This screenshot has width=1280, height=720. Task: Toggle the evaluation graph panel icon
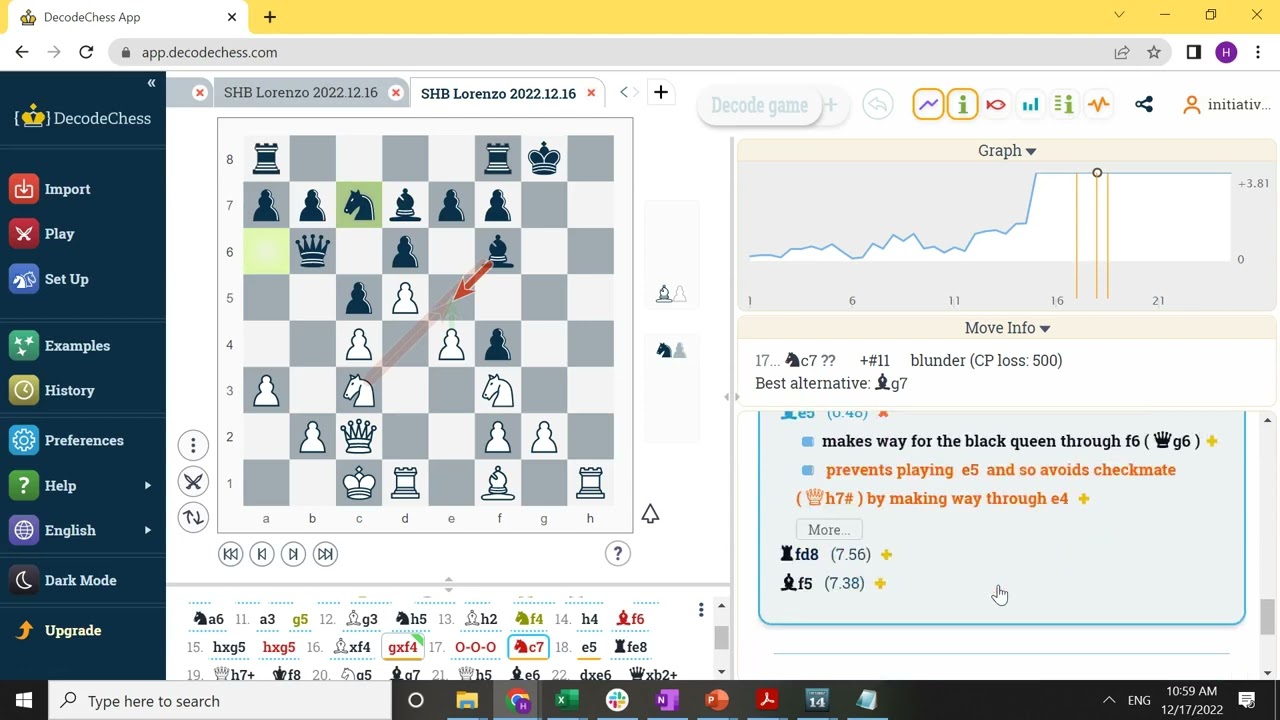pyautogui.click(x=928, y=105)
